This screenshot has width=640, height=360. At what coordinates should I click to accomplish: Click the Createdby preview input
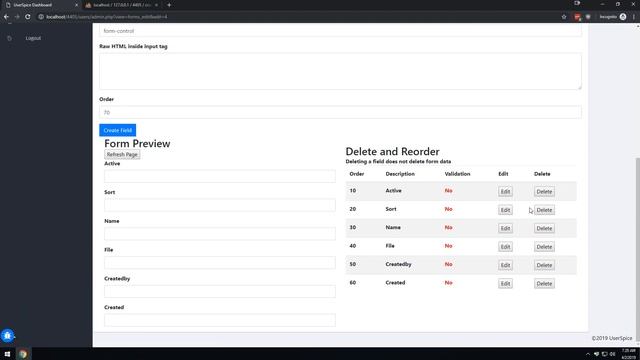click(220, 291)
